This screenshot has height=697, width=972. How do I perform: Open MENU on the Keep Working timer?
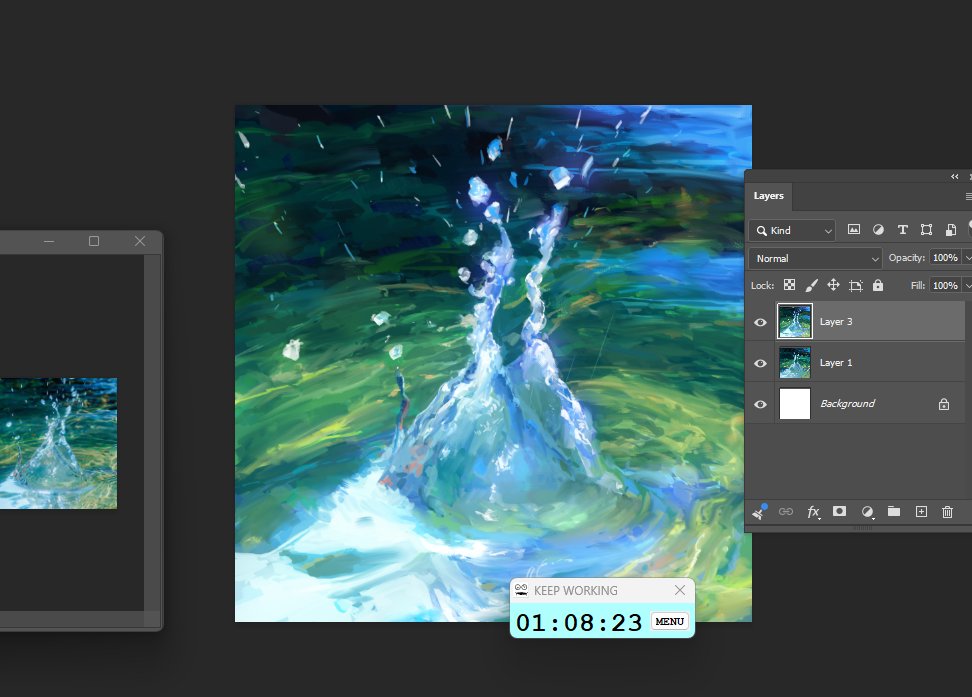pyautogui.click(x=669, y=621)
